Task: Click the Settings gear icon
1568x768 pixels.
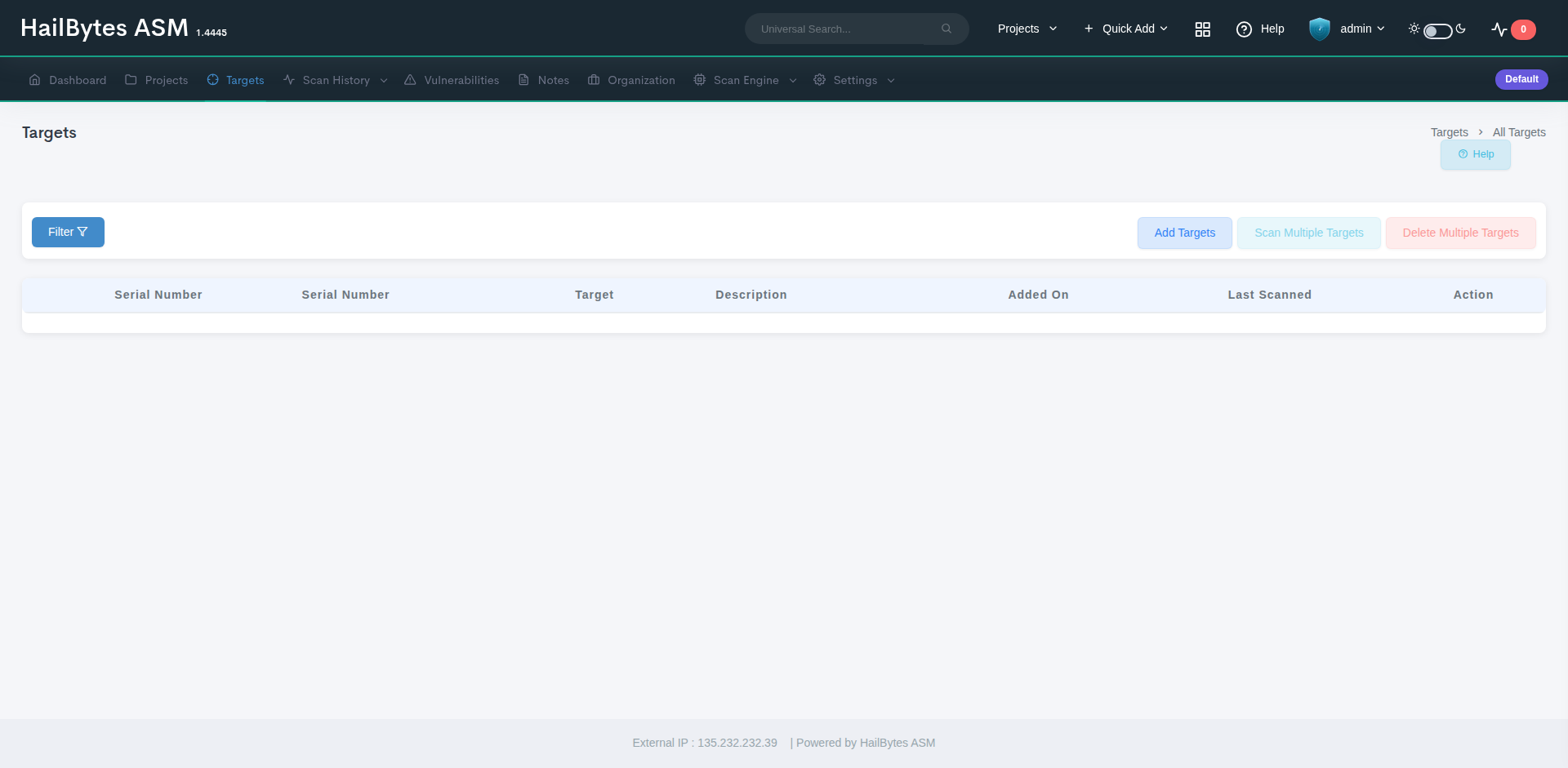Action: [819, 80]
